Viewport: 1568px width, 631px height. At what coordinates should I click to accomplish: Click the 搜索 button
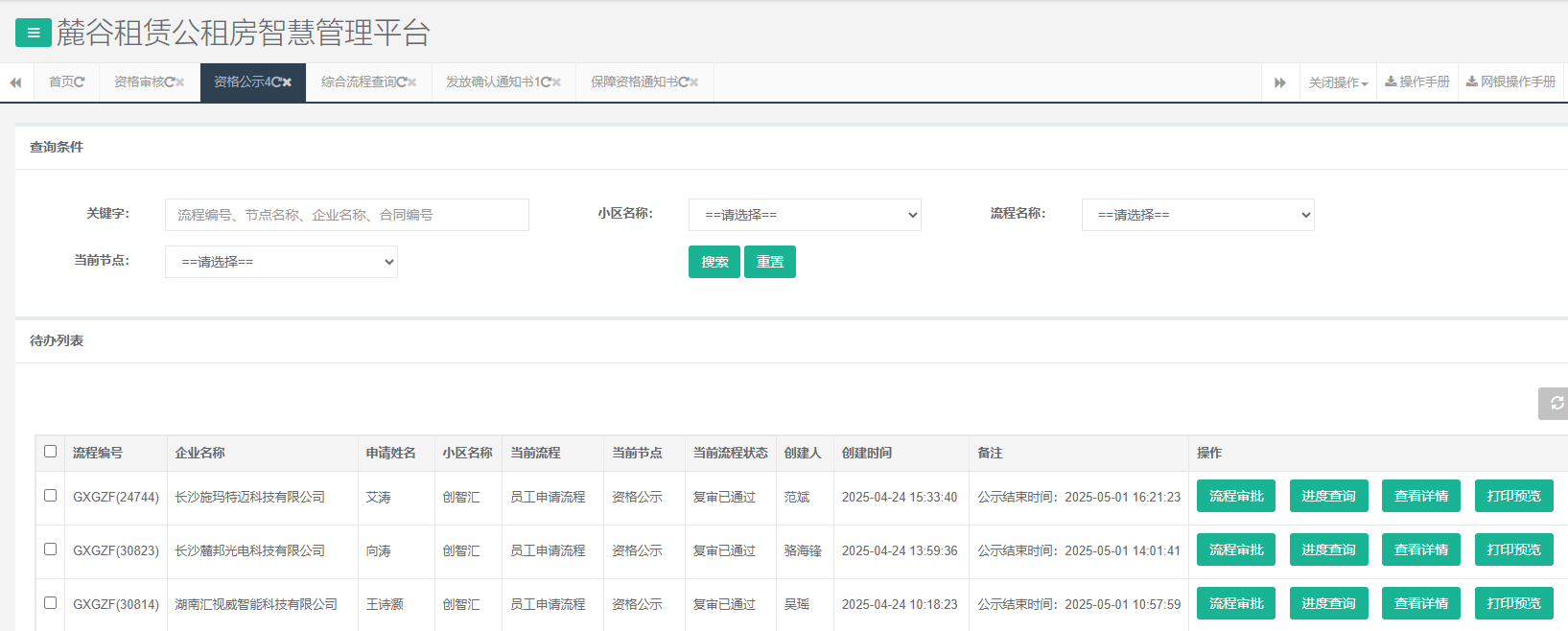pyautogui.click(x=714, y=262)
